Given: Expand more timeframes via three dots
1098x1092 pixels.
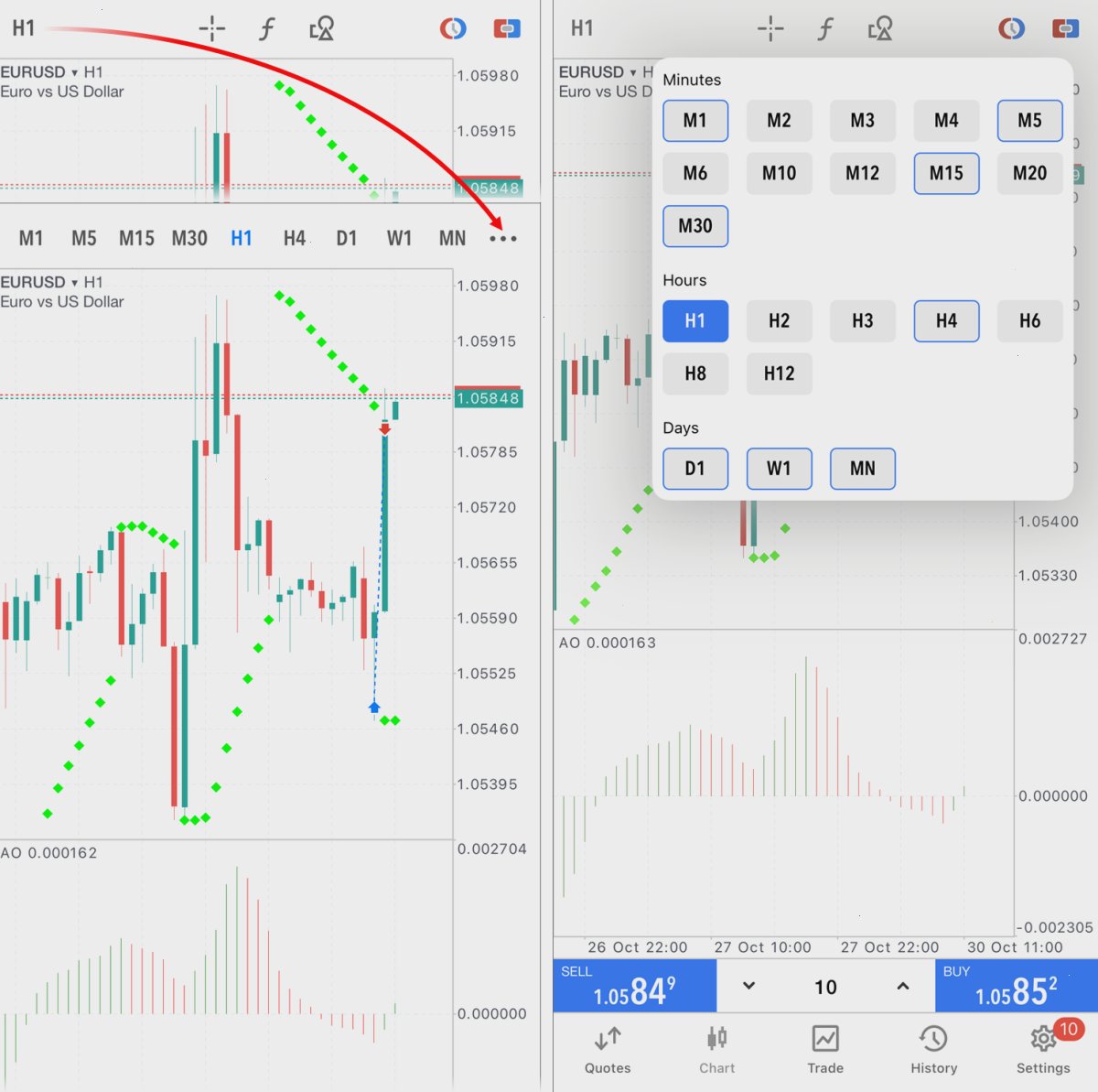Looking at the screenshot, I should [x=503, y=239].
